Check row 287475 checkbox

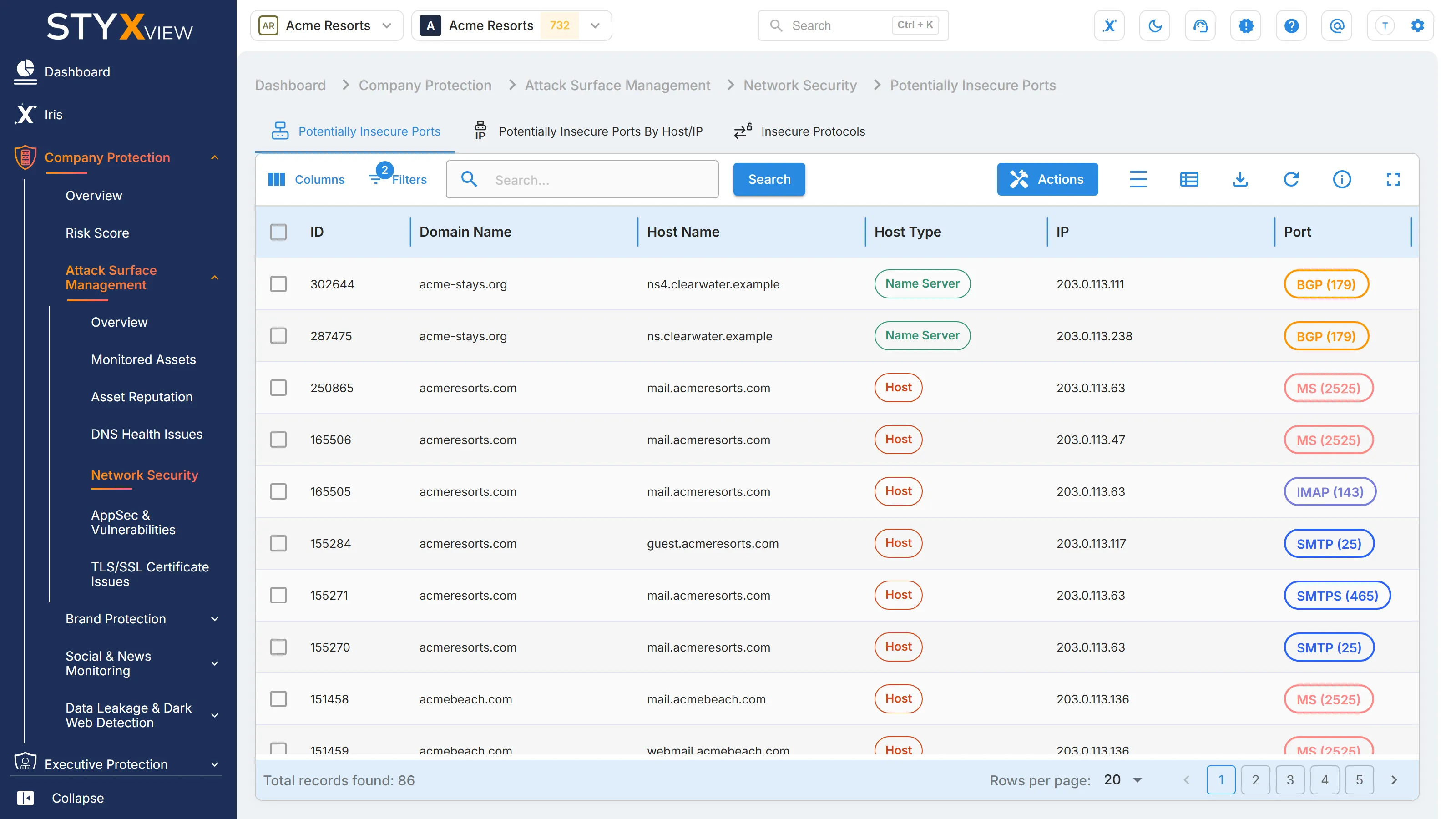tap(278, 336)
